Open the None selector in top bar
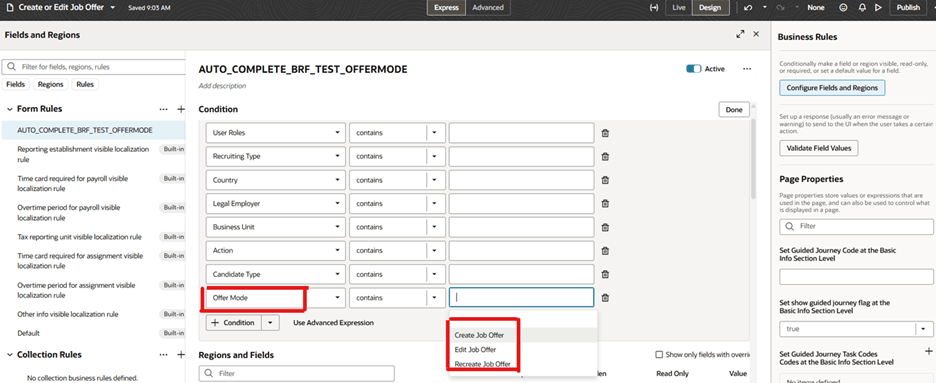 [x=815, y=8]
